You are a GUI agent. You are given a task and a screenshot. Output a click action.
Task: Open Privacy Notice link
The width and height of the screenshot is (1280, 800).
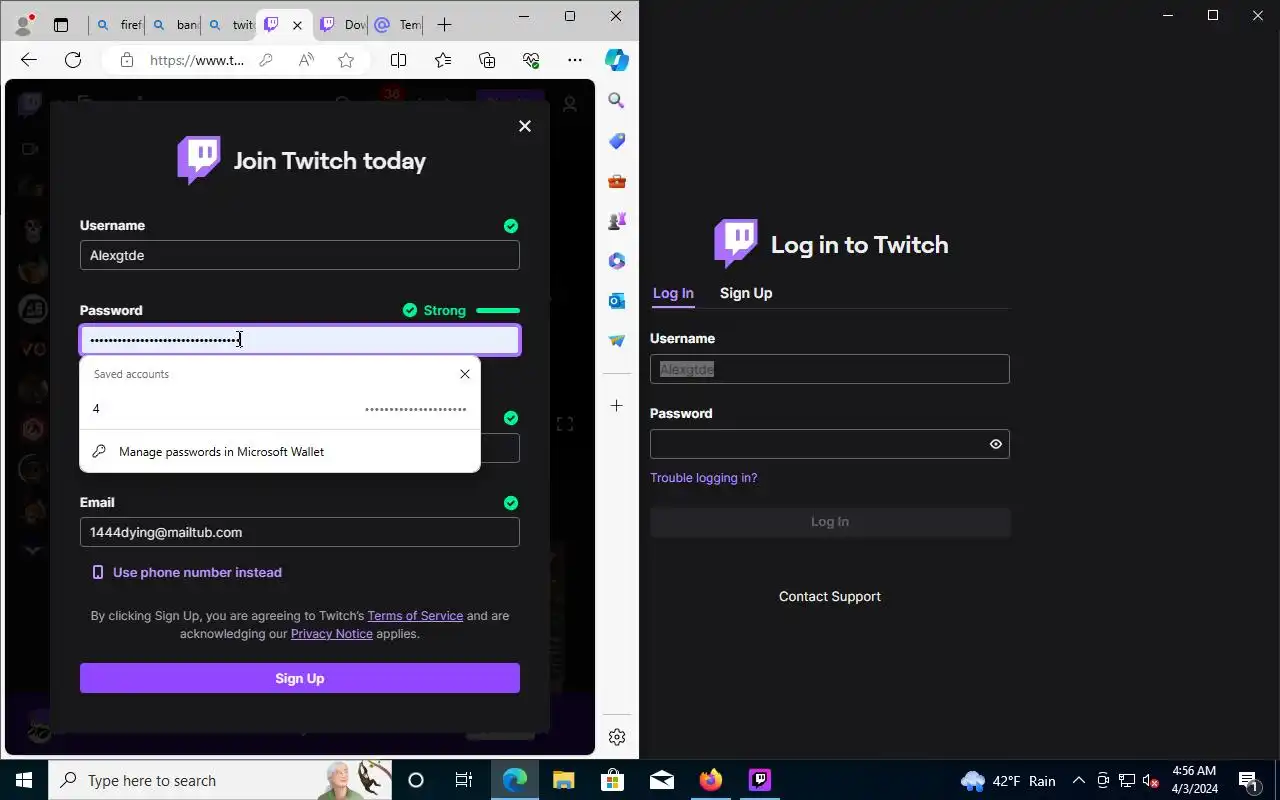331,634
